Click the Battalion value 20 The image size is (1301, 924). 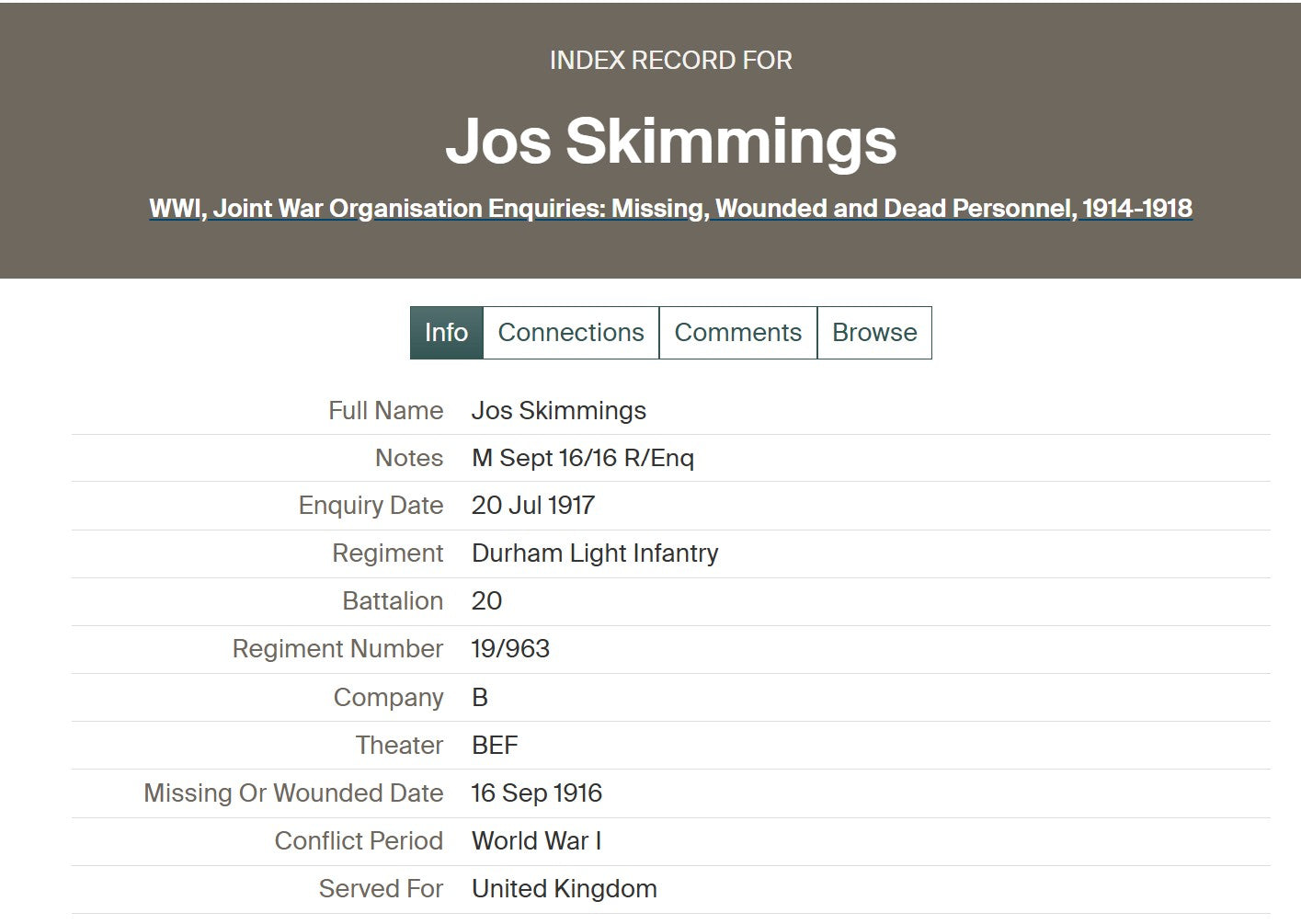[486, 601]
